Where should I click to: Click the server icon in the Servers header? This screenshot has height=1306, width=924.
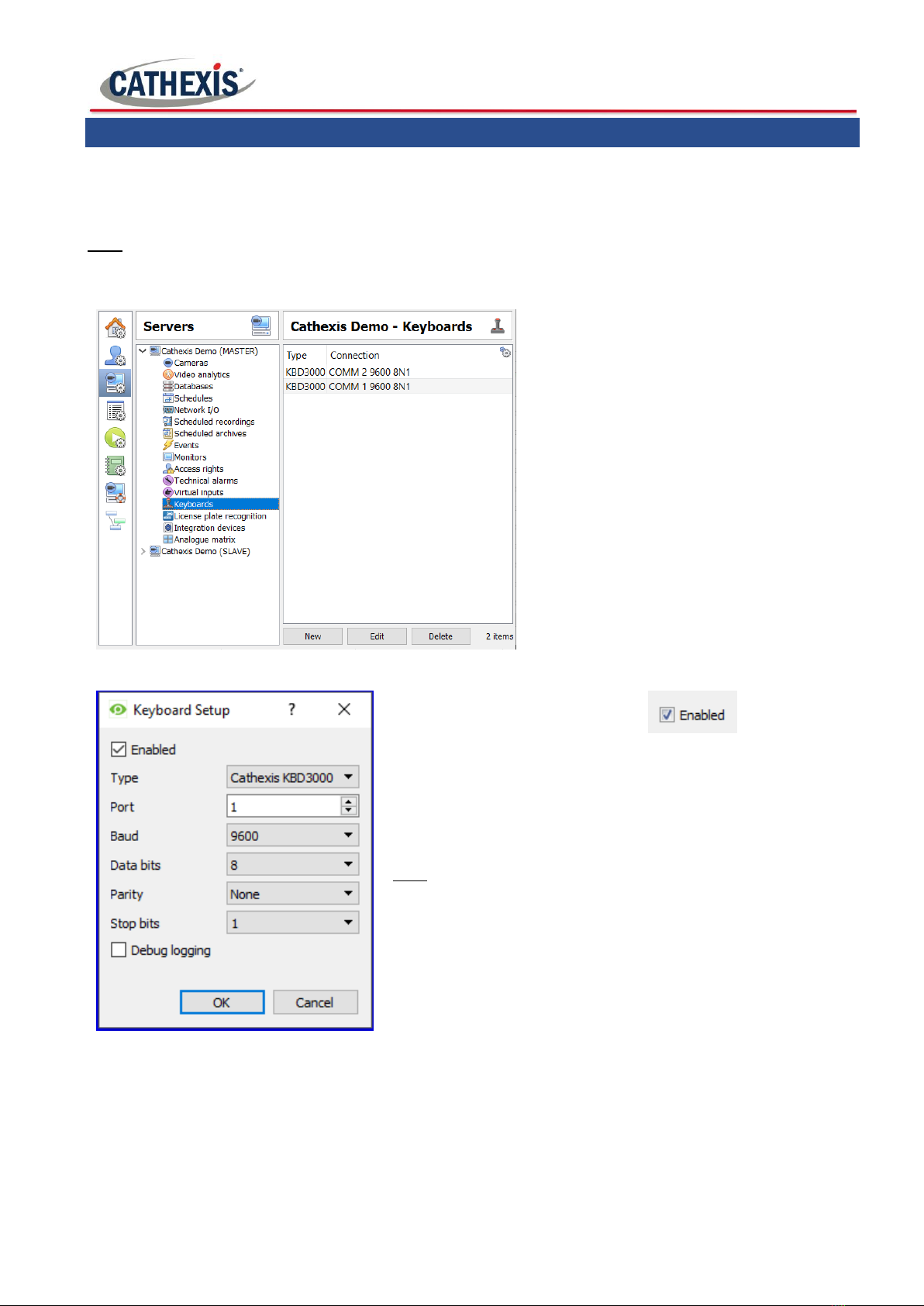pyautogui.click(x=260, y=326)
